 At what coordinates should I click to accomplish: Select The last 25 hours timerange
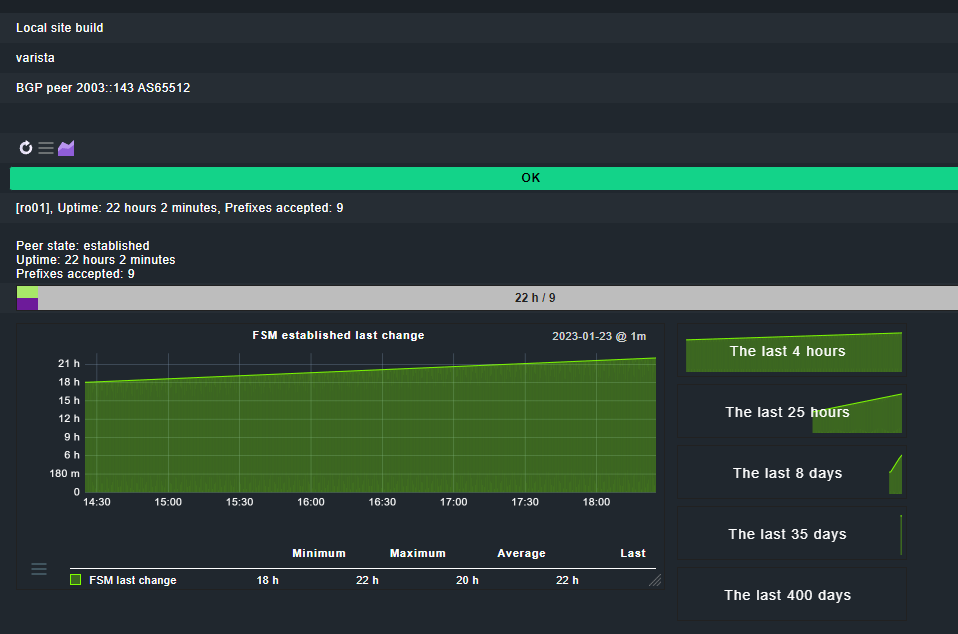[x=792, y=412]
